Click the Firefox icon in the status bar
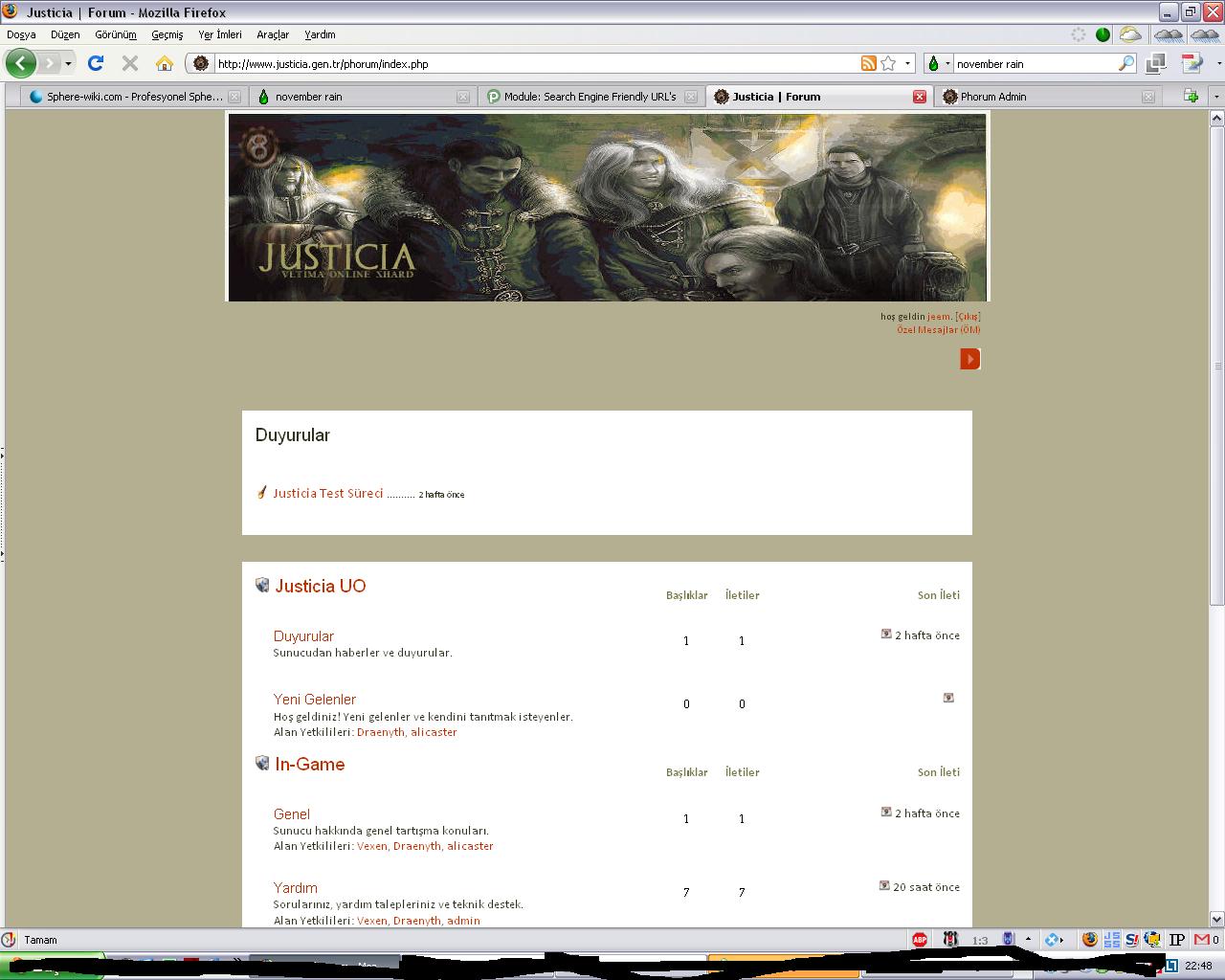The width and height of the screenshot is (1225, 980). pos(1090,940)
